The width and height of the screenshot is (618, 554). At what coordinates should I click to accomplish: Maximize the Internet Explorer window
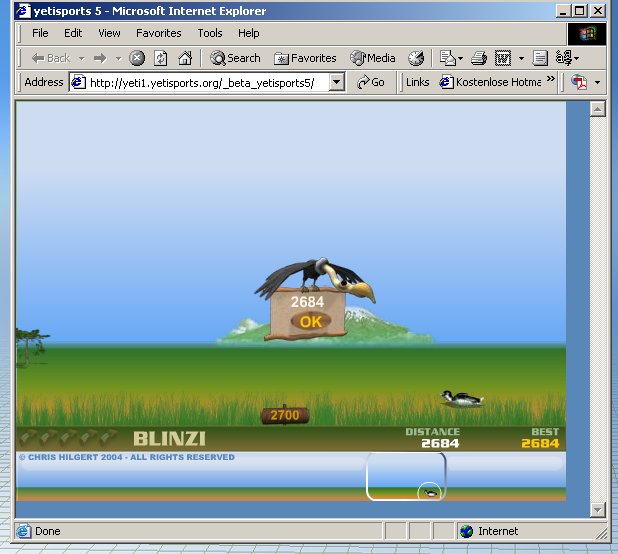(x=580, y=11)
